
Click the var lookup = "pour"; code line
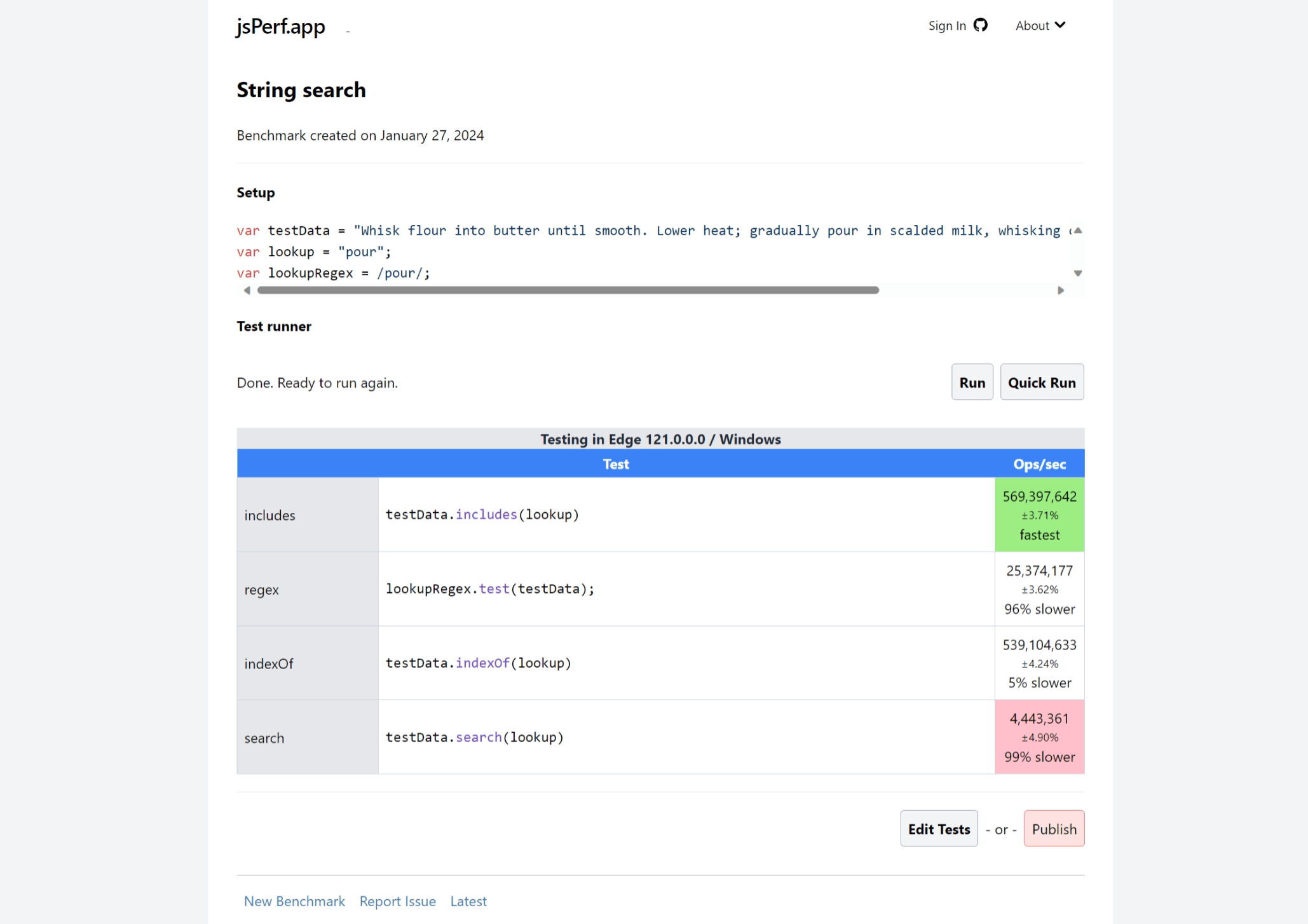coord(314,252)
